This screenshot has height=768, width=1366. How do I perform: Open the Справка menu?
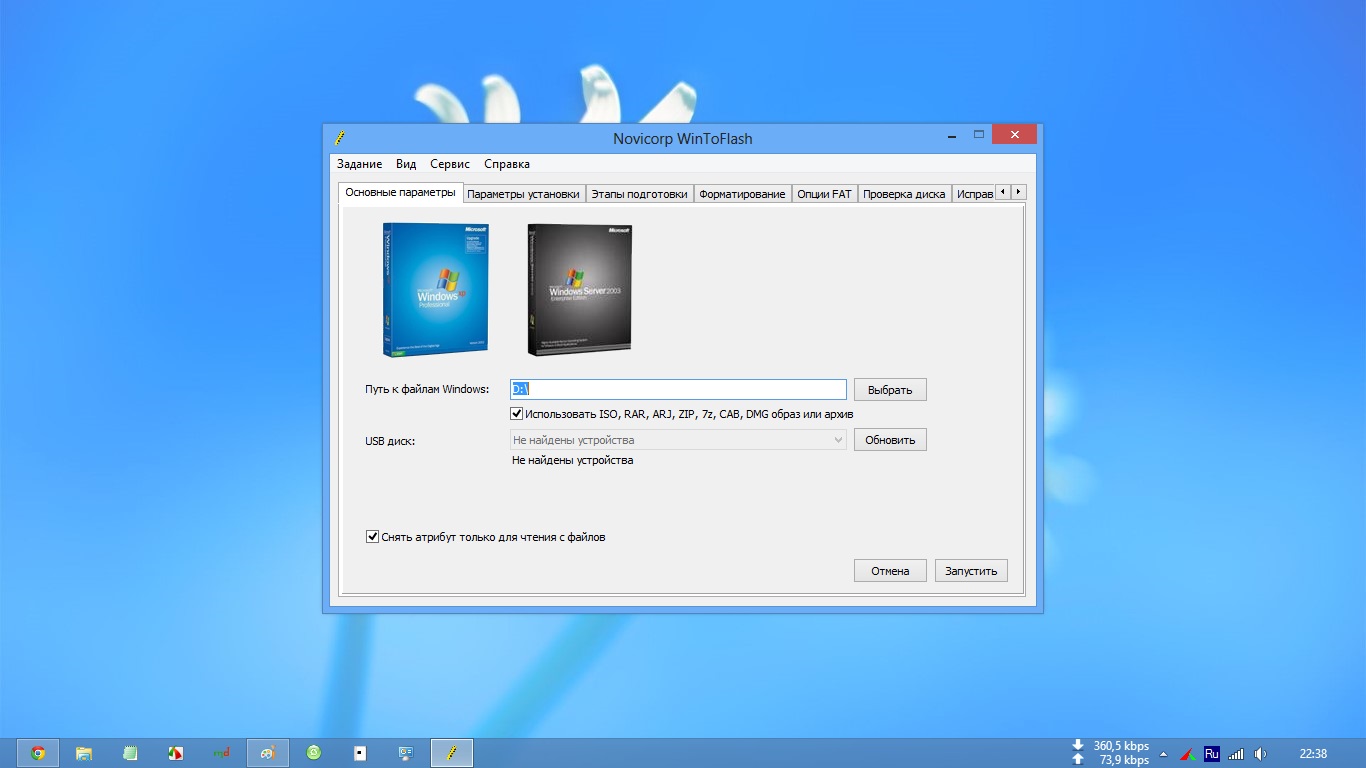[x=507, y=164]
